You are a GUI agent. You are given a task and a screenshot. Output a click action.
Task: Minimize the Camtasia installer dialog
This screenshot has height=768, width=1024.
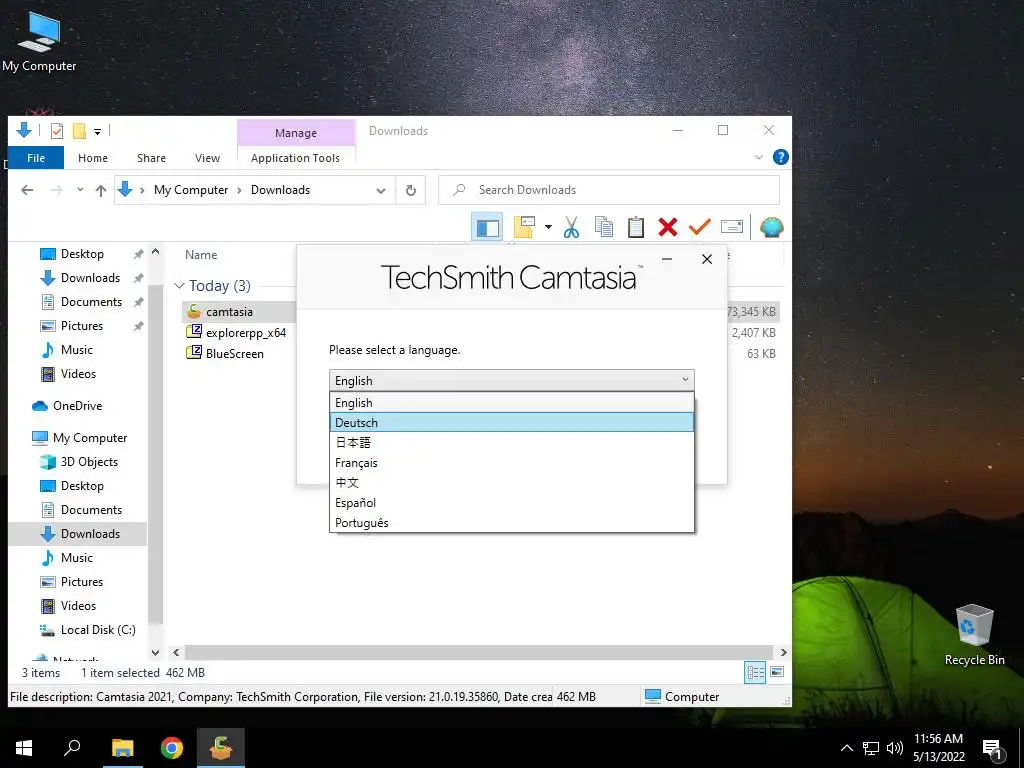coord(667,259)
